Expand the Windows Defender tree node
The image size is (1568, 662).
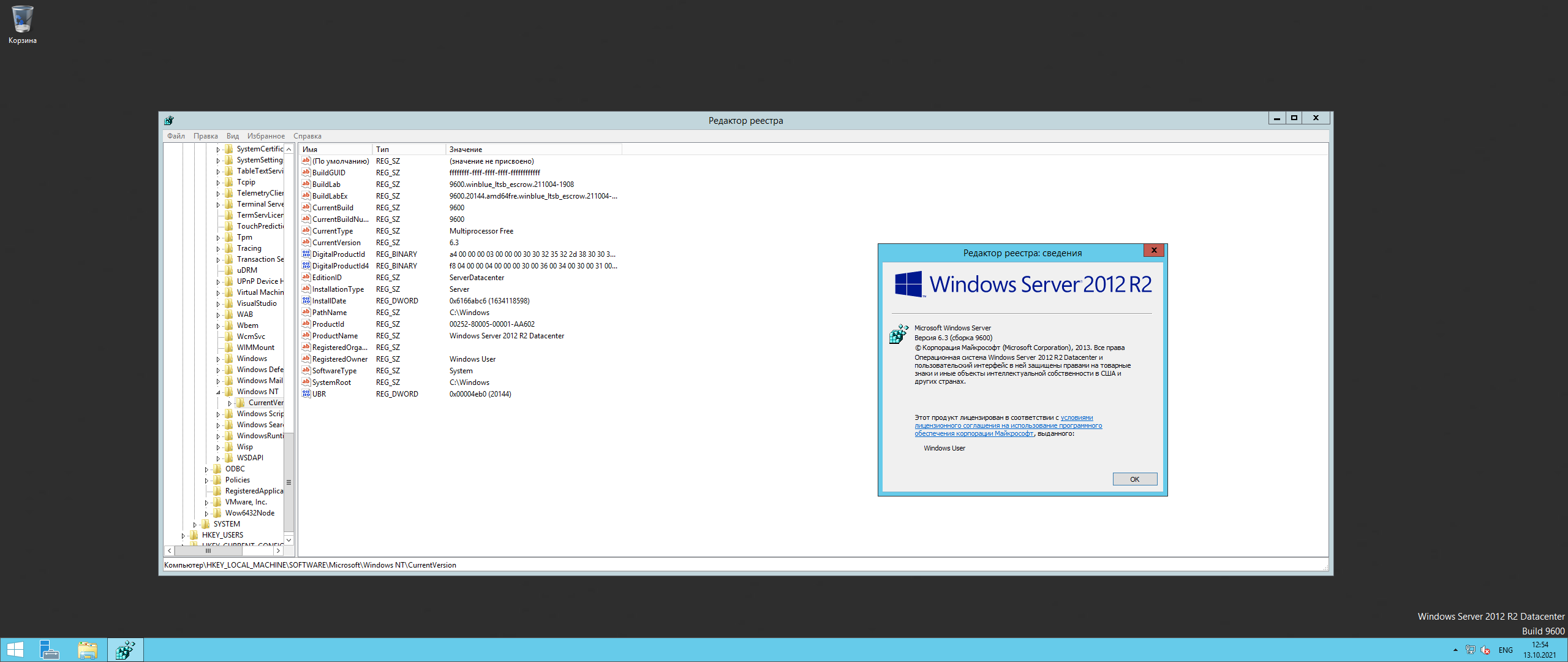tap(217, 370)
